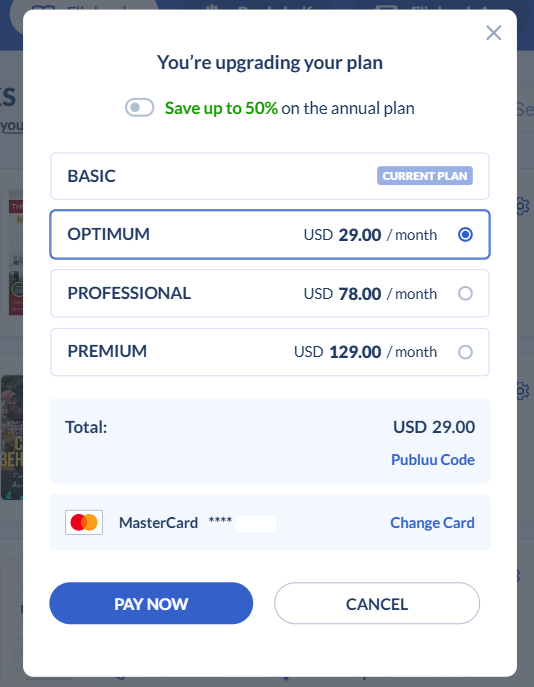Open the Publuu Code link
This screenshot has height=687, width=534.
pyautogui.click(x=433, y=460)
